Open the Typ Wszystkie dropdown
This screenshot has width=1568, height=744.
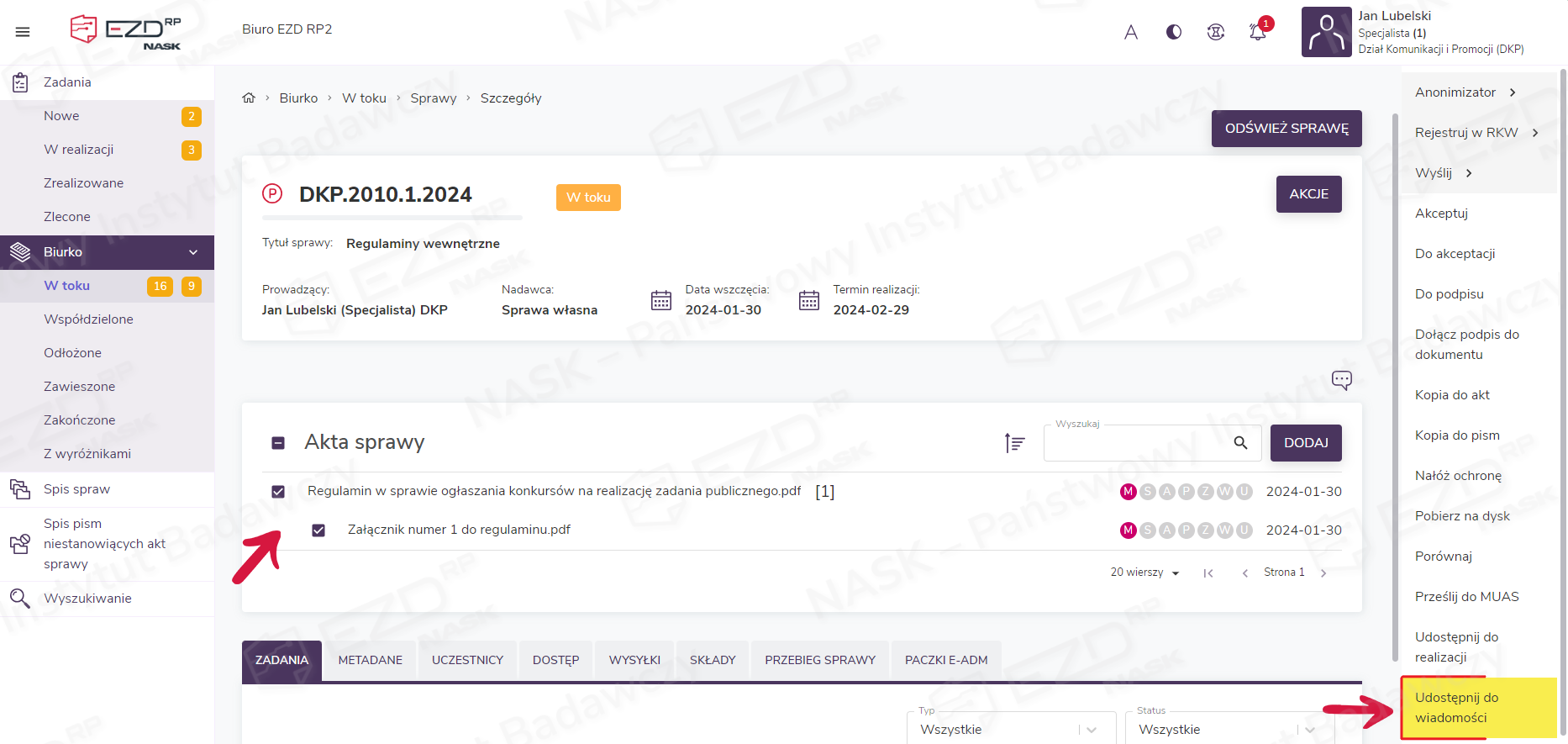click(x=1011, y=729)
